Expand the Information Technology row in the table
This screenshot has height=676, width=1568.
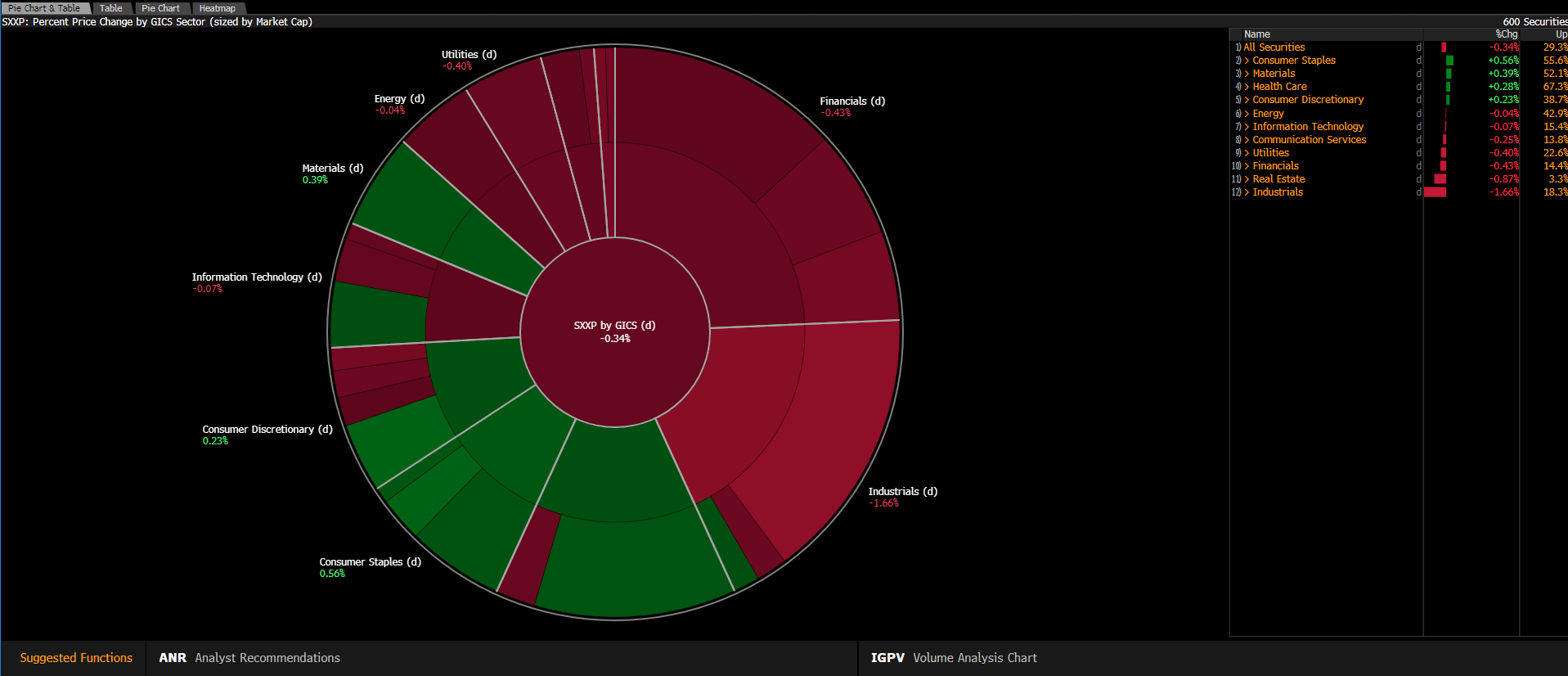coord(1247,127)
